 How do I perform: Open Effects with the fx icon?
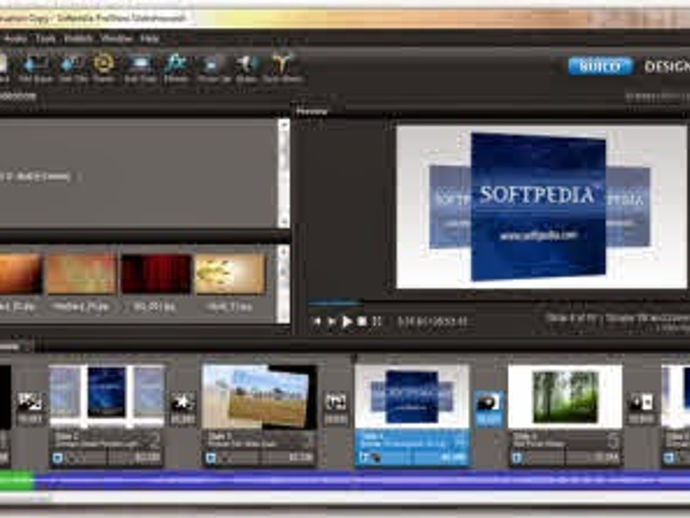click(176, 64)
